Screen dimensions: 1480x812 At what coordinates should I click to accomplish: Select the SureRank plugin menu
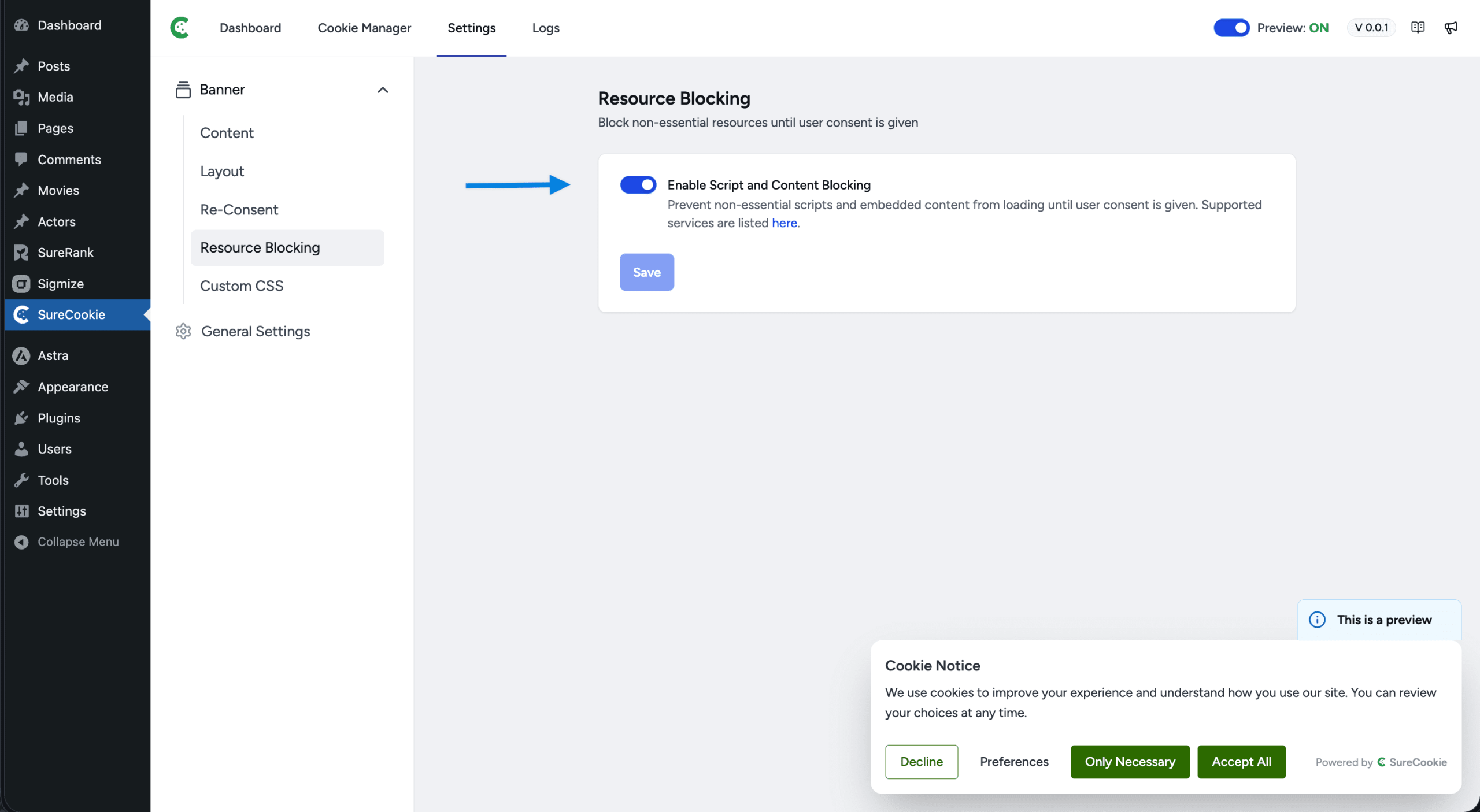pos(65,252)
